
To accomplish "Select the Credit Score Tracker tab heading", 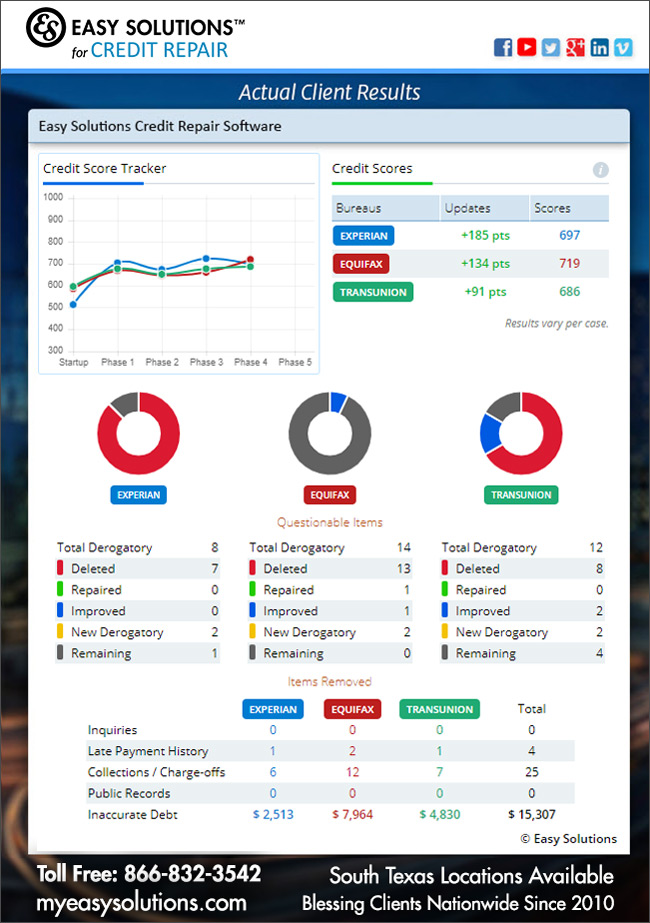I will click(x=105, y=168).
